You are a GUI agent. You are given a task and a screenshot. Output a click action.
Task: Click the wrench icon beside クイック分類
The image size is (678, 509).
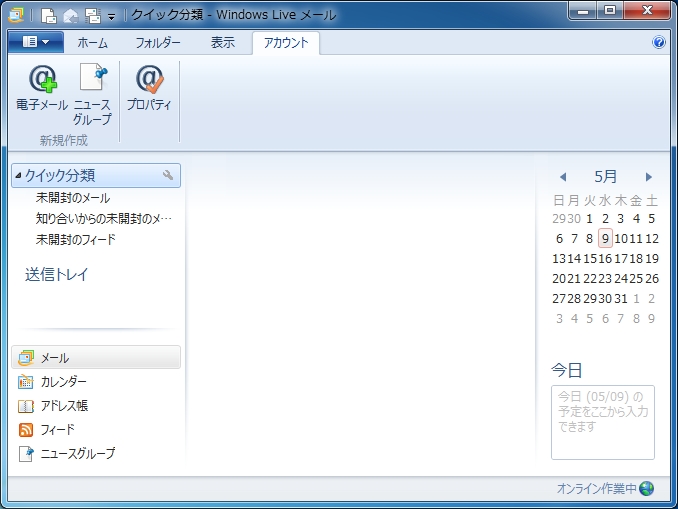point(168,175)
